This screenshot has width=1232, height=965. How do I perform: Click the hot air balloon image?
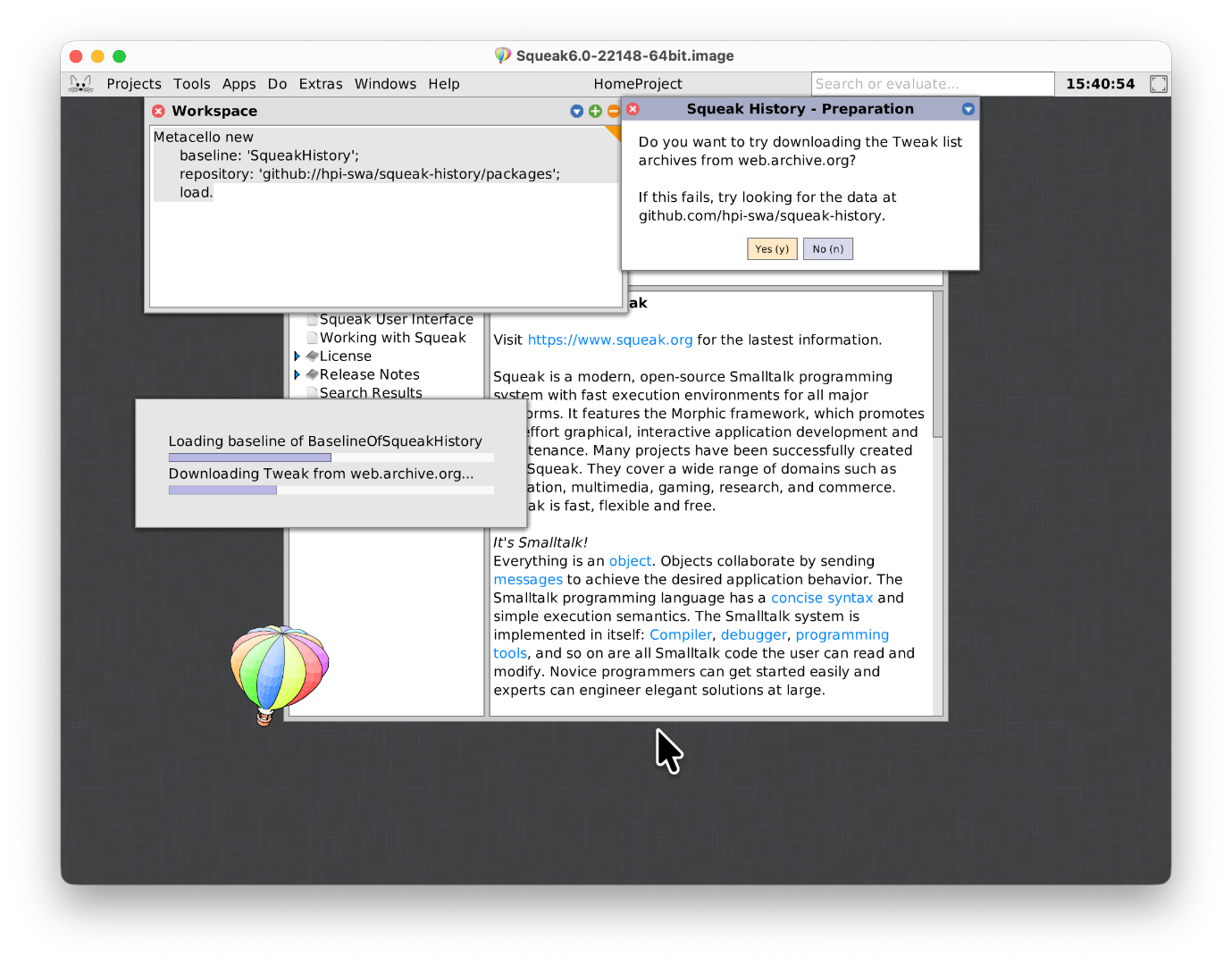pyautogui.click(x=279, y=672)
